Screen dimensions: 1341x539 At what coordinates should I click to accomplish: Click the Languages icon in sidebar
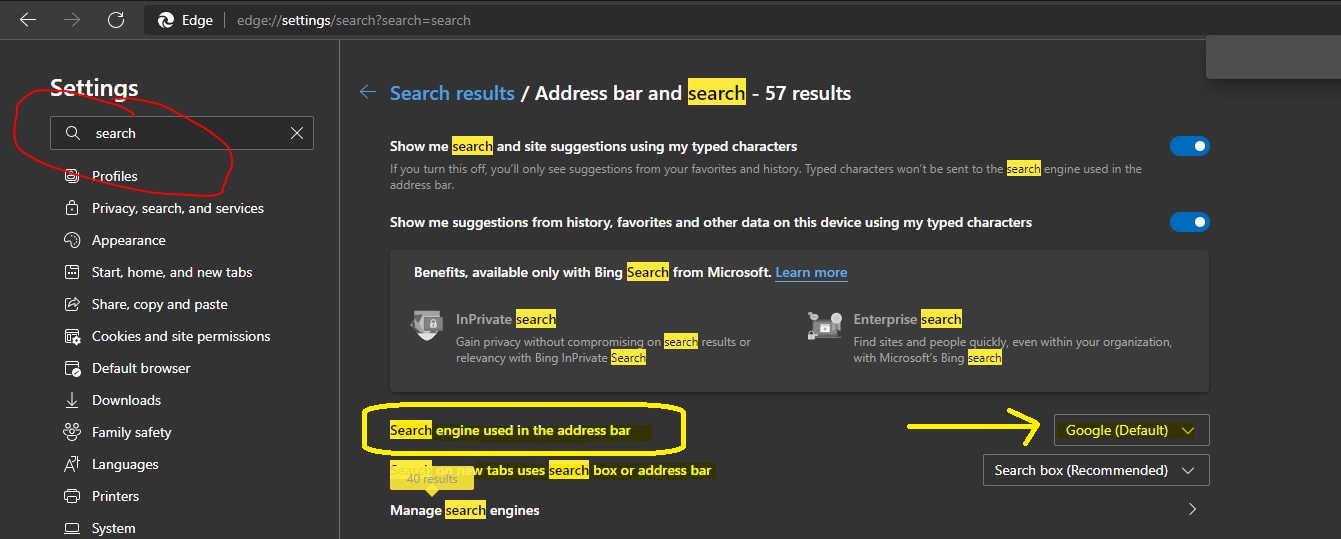tap(72, 464)
